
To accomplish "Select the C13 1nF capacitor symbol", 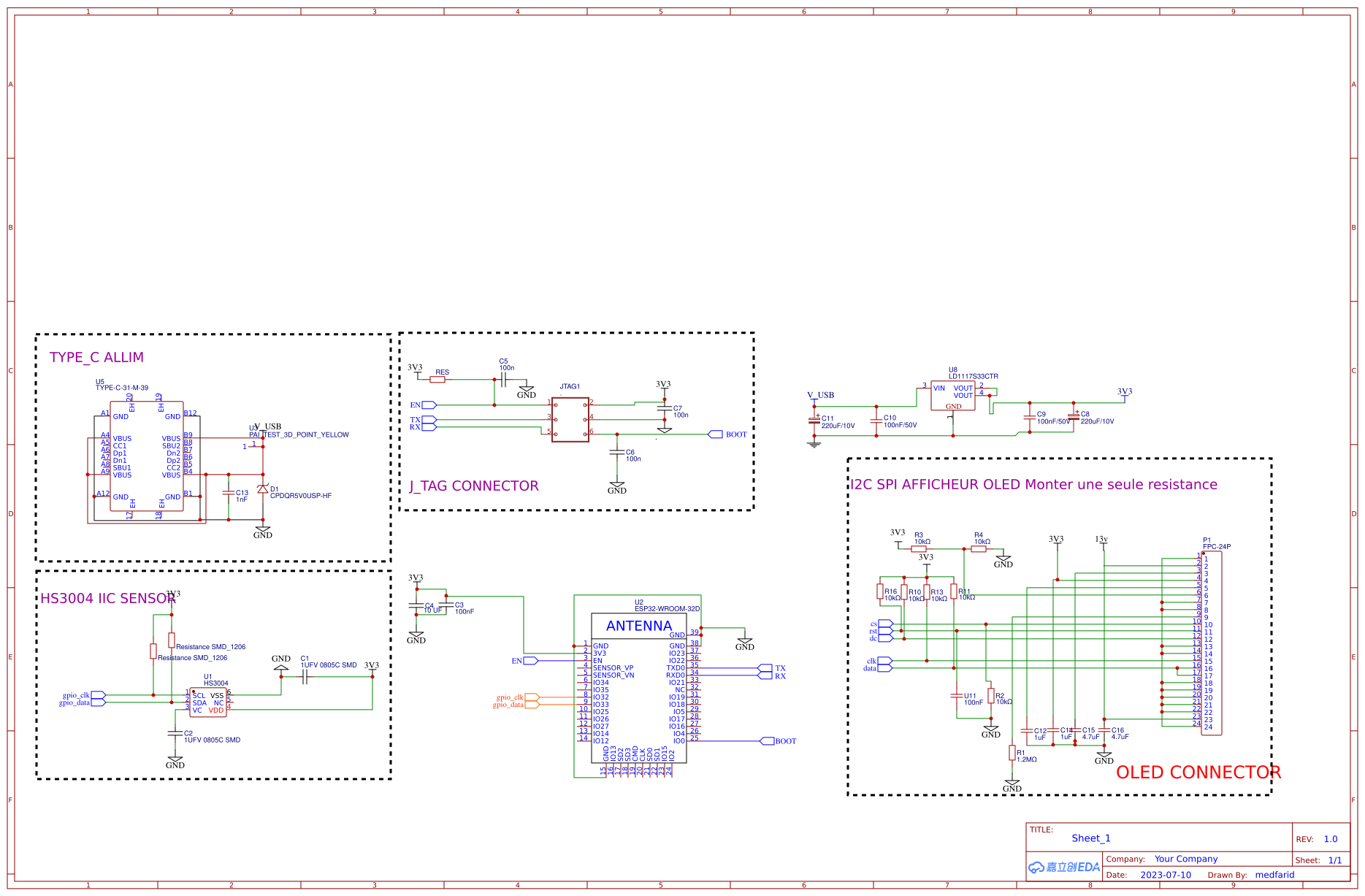I will point(229,494).
